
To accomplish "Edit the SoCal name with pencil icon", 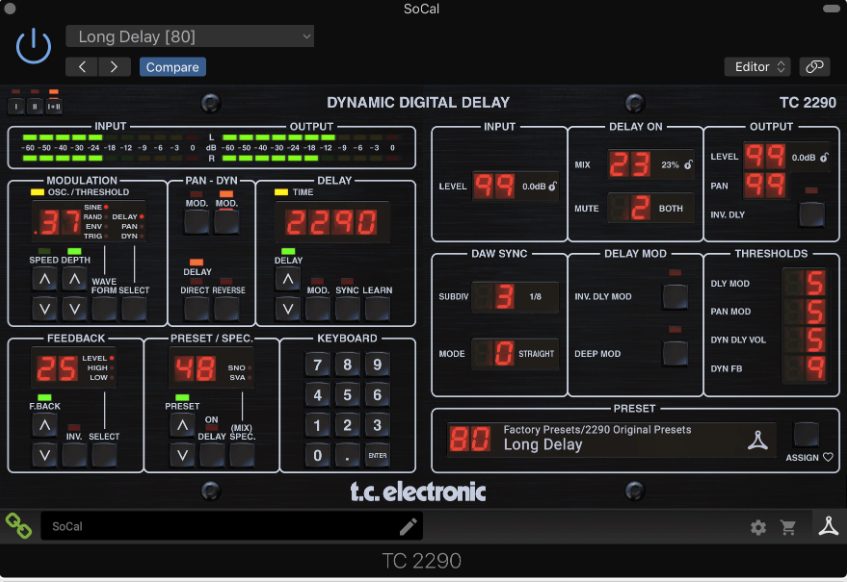I will pos(408,526).
